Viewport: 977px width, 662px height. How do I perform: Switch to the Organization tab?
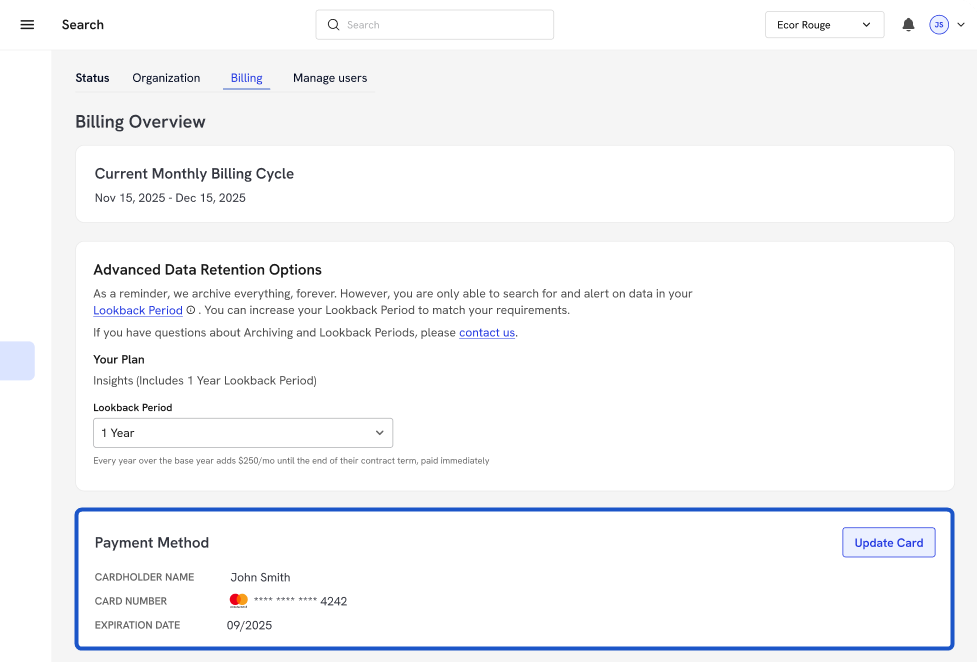166,78
